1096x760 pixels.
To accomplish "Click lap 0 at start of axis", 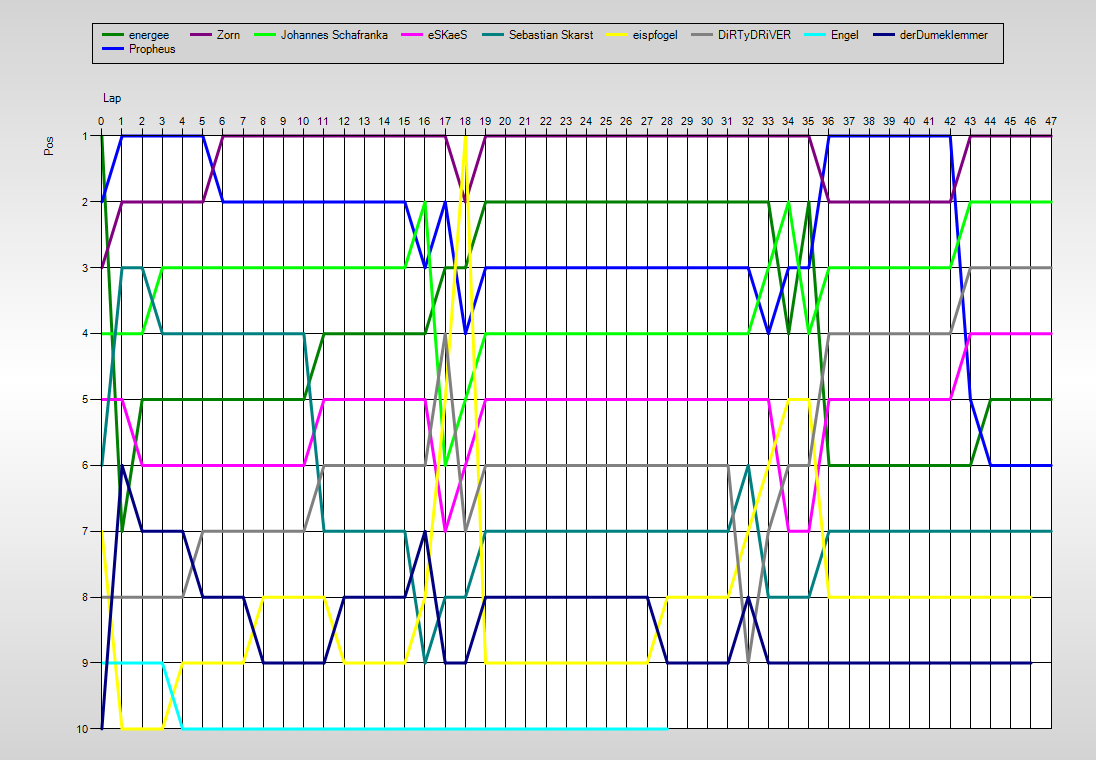I will pyautogui.click(x=101, y=121).
